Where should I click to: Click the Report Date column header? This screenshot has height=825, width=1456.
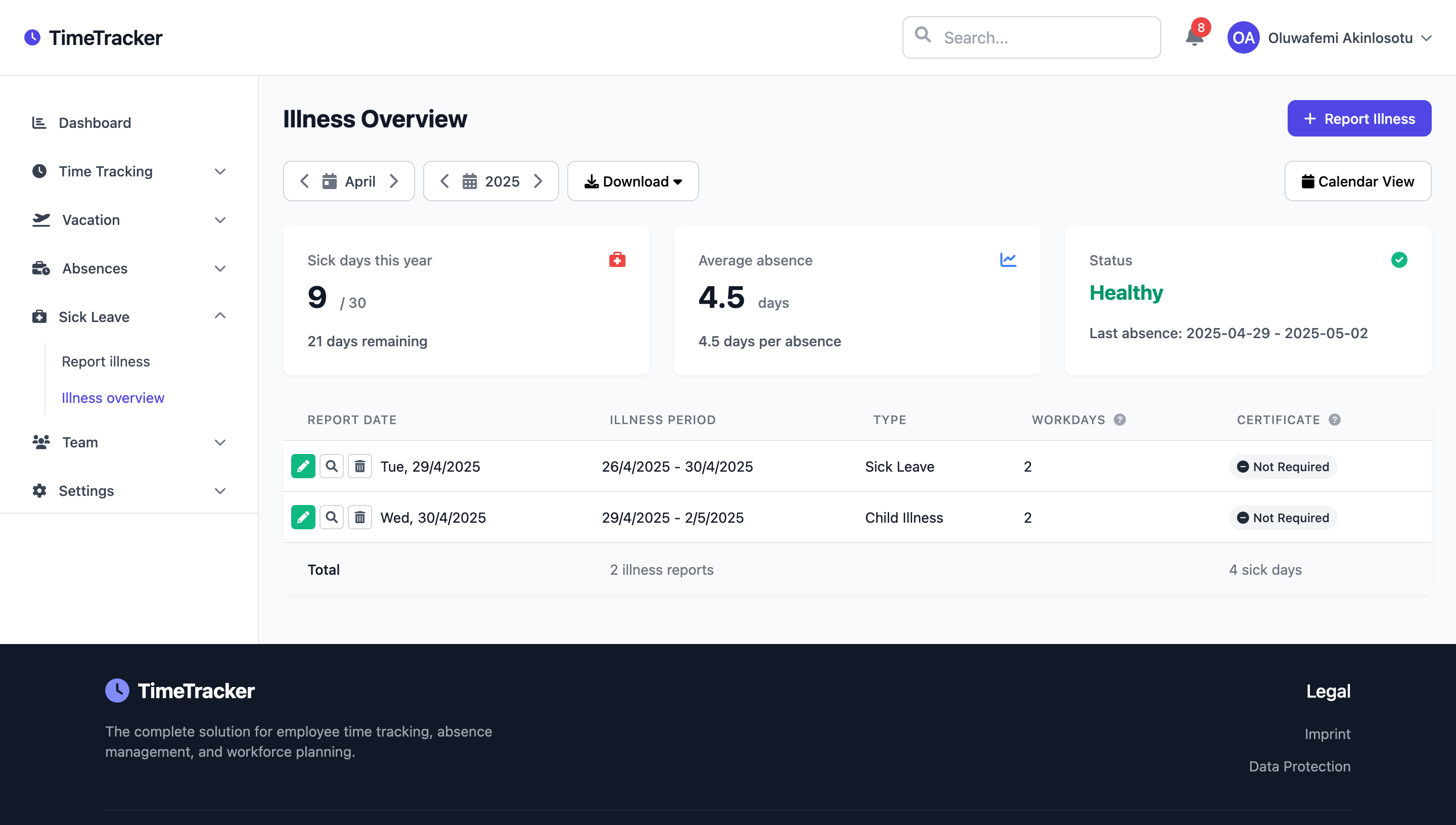pyautogui.click(x=352, y=420)
